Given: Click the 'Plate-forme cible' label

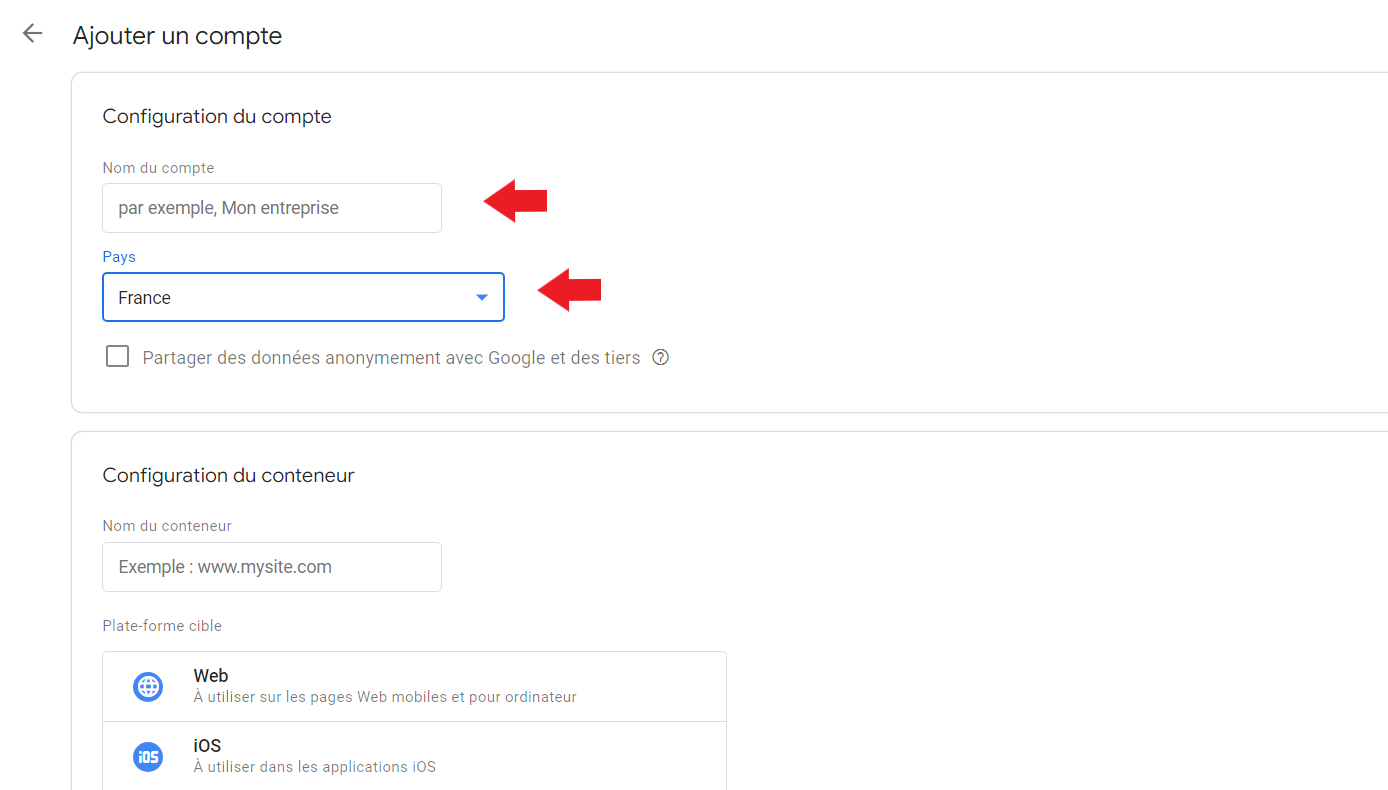Looking at the screenshot, I should click(162, 626).
